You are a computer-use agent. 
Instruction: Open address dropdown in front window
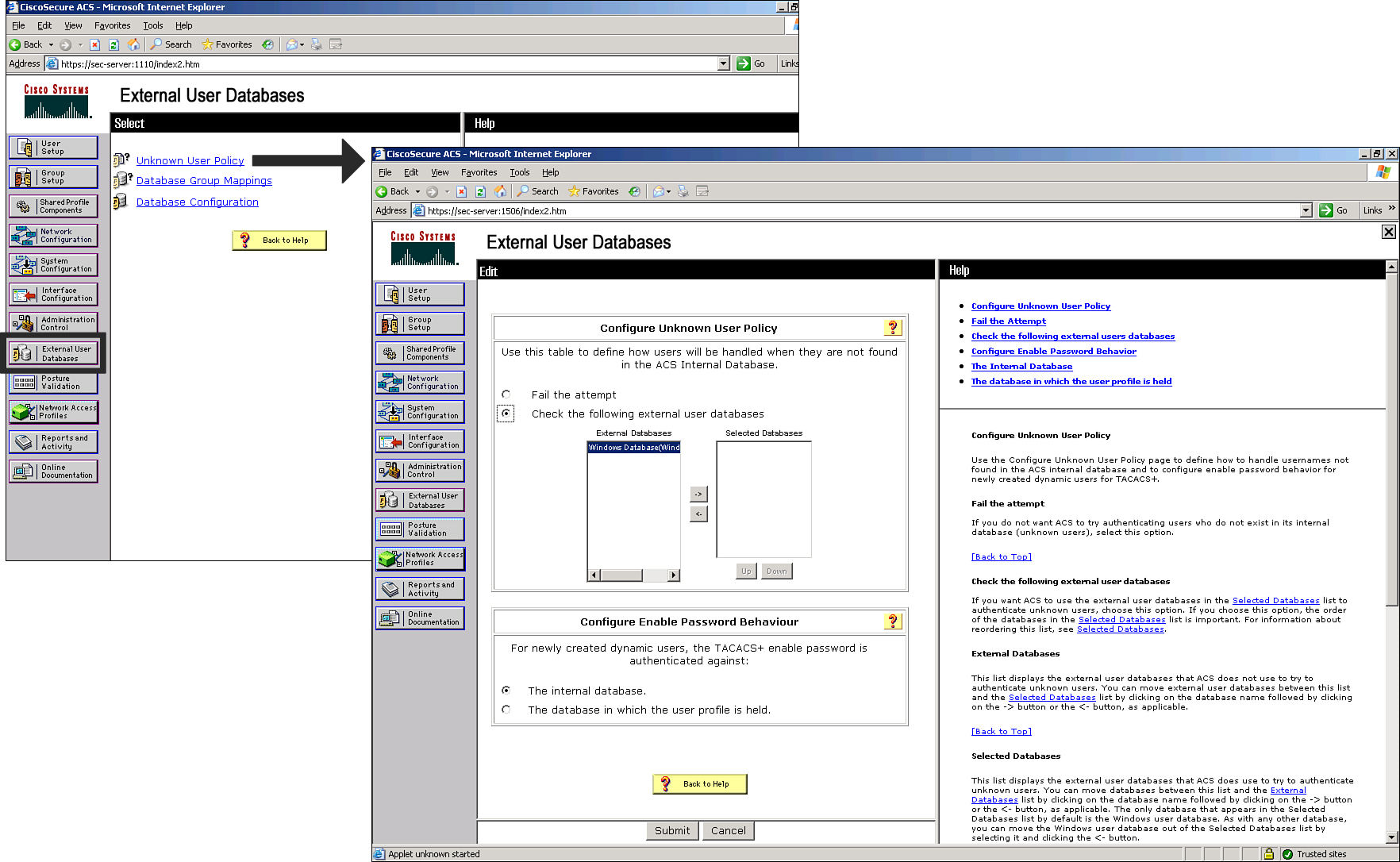[1306, 210]
